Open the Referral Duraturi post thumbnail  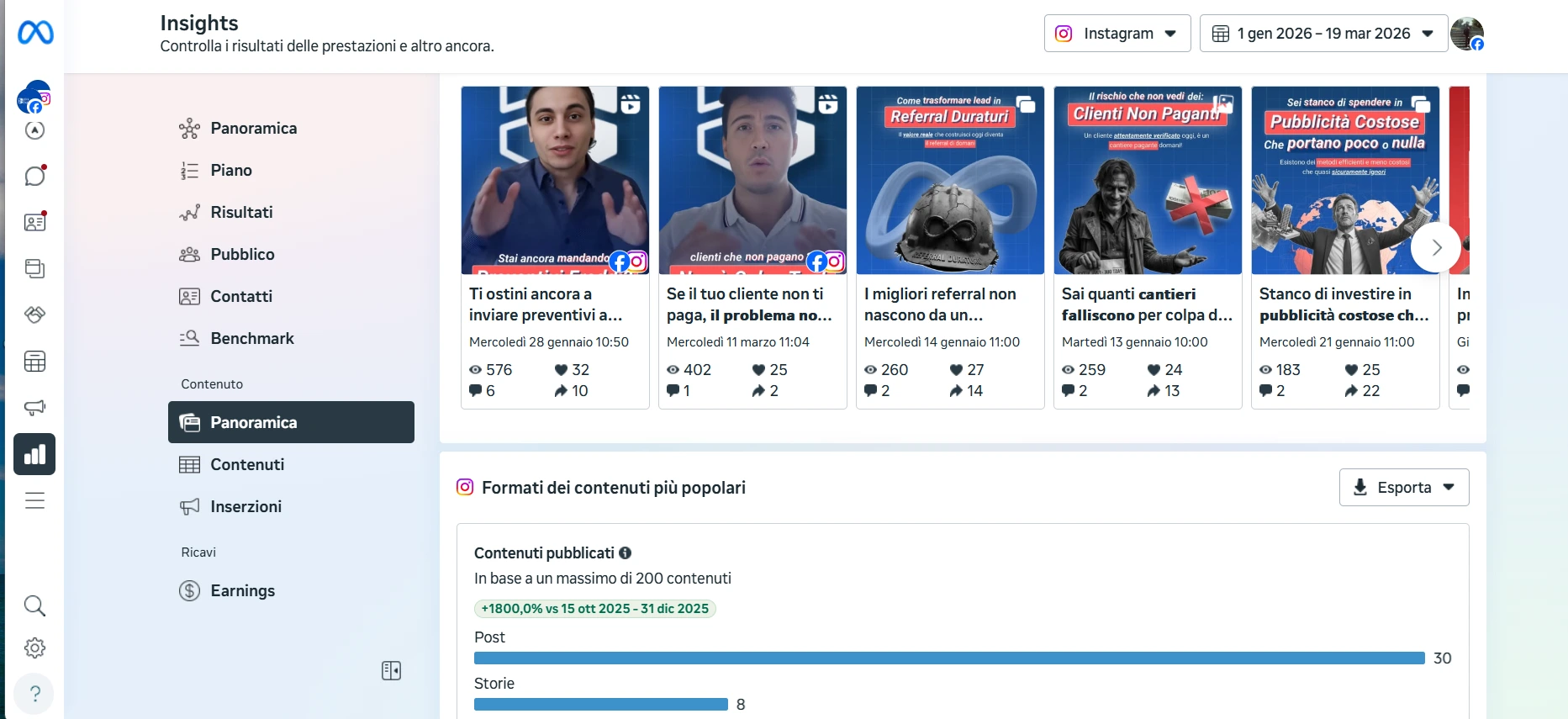(x=950, y=180)
